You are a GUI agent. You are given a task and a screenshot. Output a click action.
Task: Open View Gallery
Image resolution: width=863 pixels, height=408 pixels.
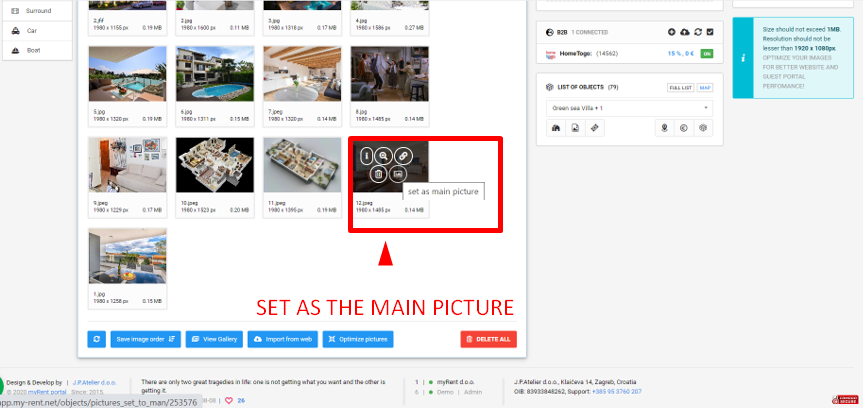214,339
